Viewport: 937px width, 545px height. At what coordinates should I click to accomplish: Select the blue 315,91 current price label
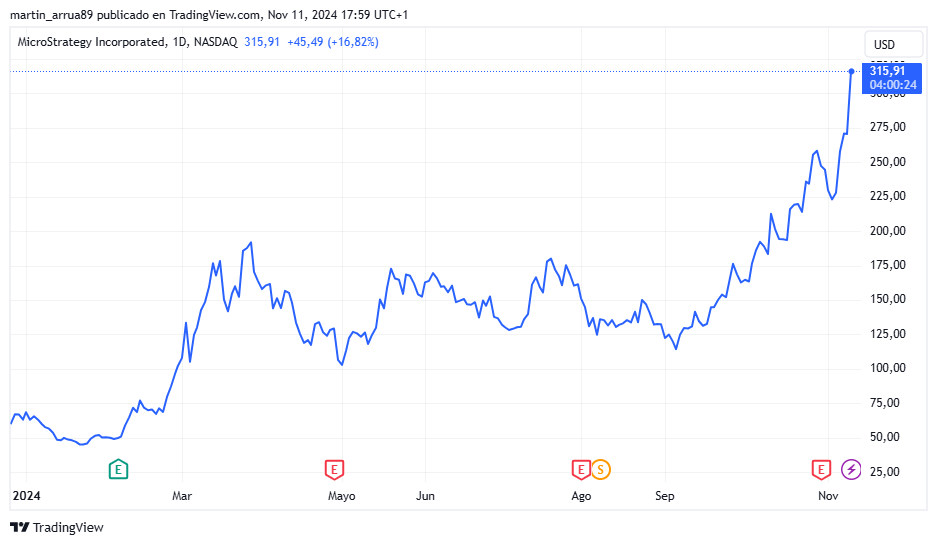887,71
